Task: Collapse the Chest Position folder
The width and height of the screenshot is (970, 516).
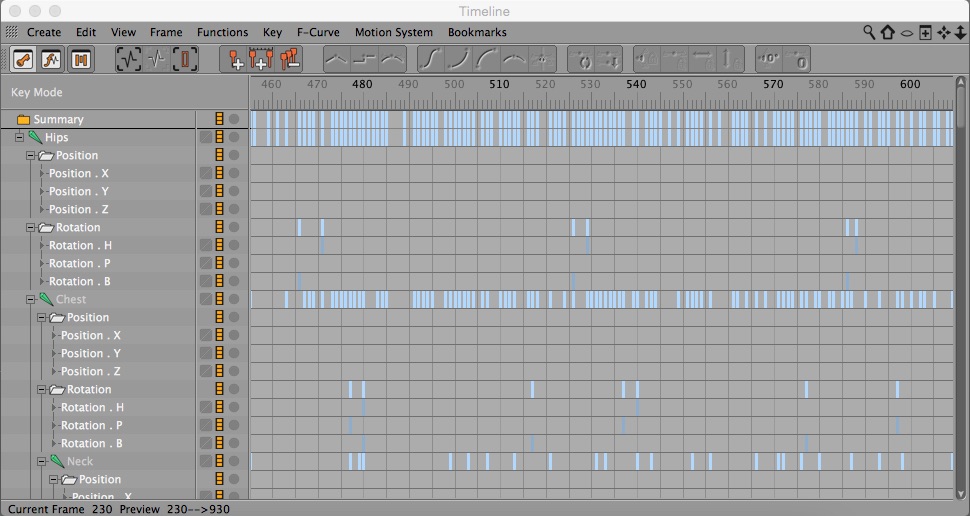Action: coord(41,317)
